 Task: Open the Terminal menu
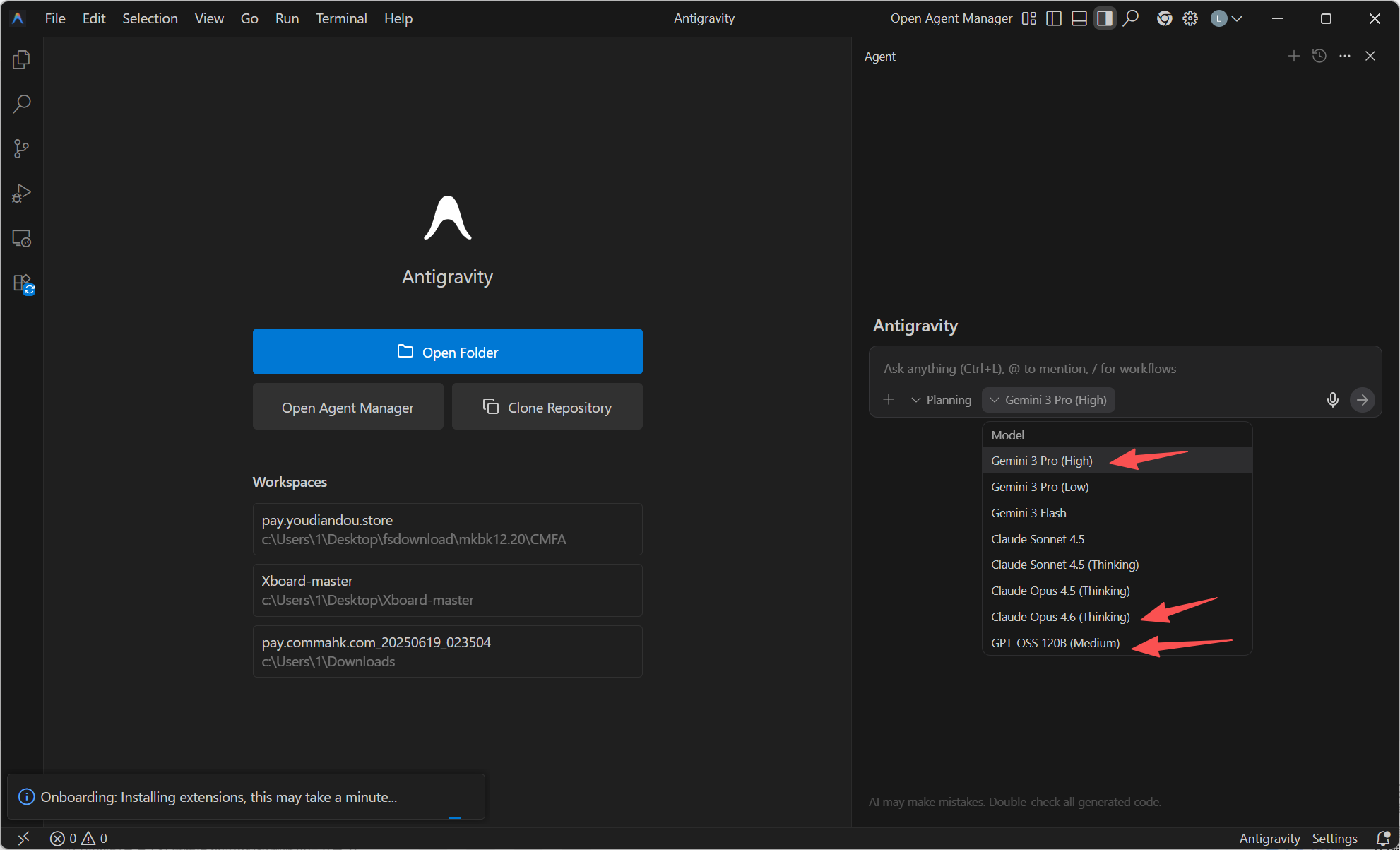point(341,19)
